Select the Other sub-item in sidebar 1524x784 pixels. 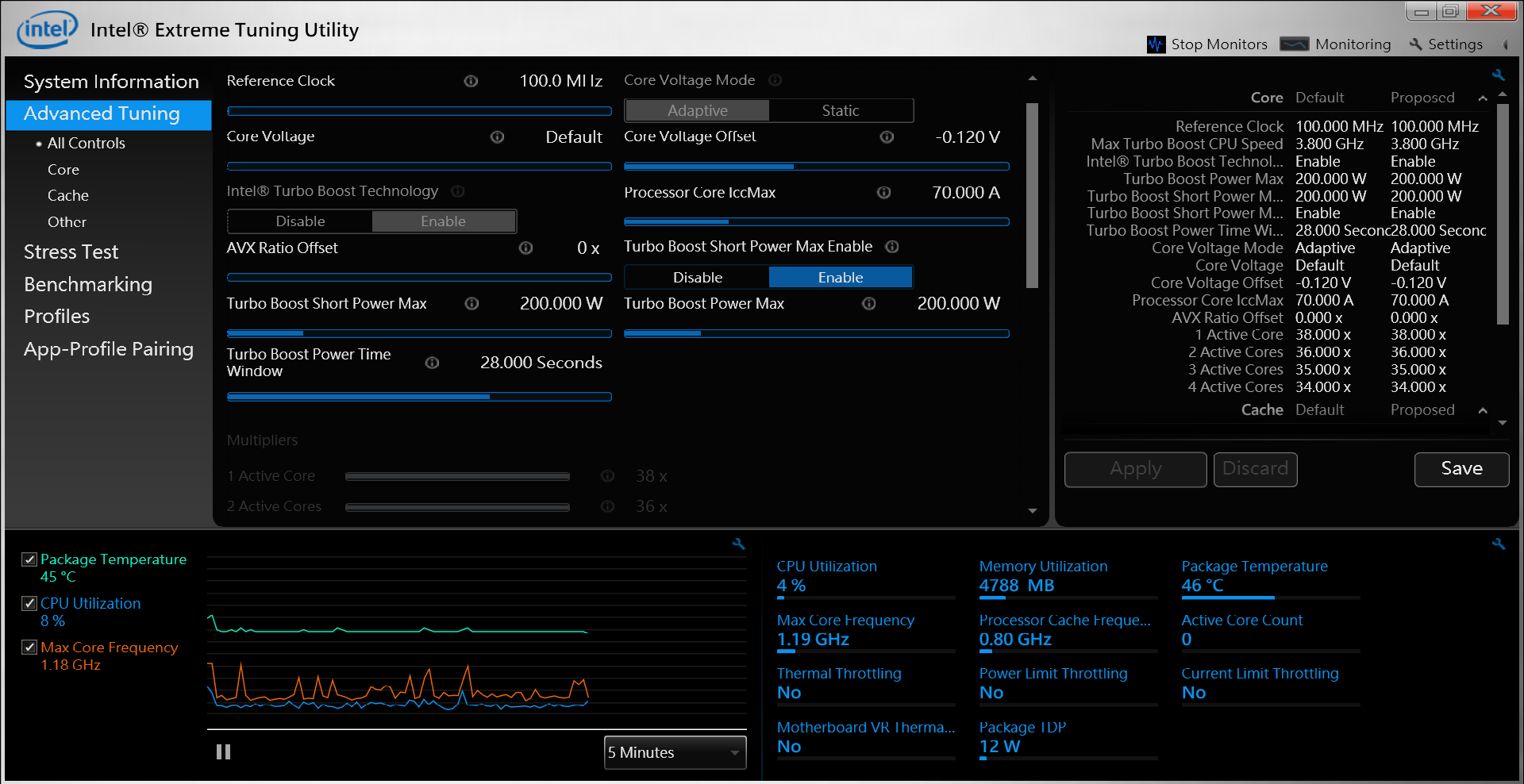67,222
